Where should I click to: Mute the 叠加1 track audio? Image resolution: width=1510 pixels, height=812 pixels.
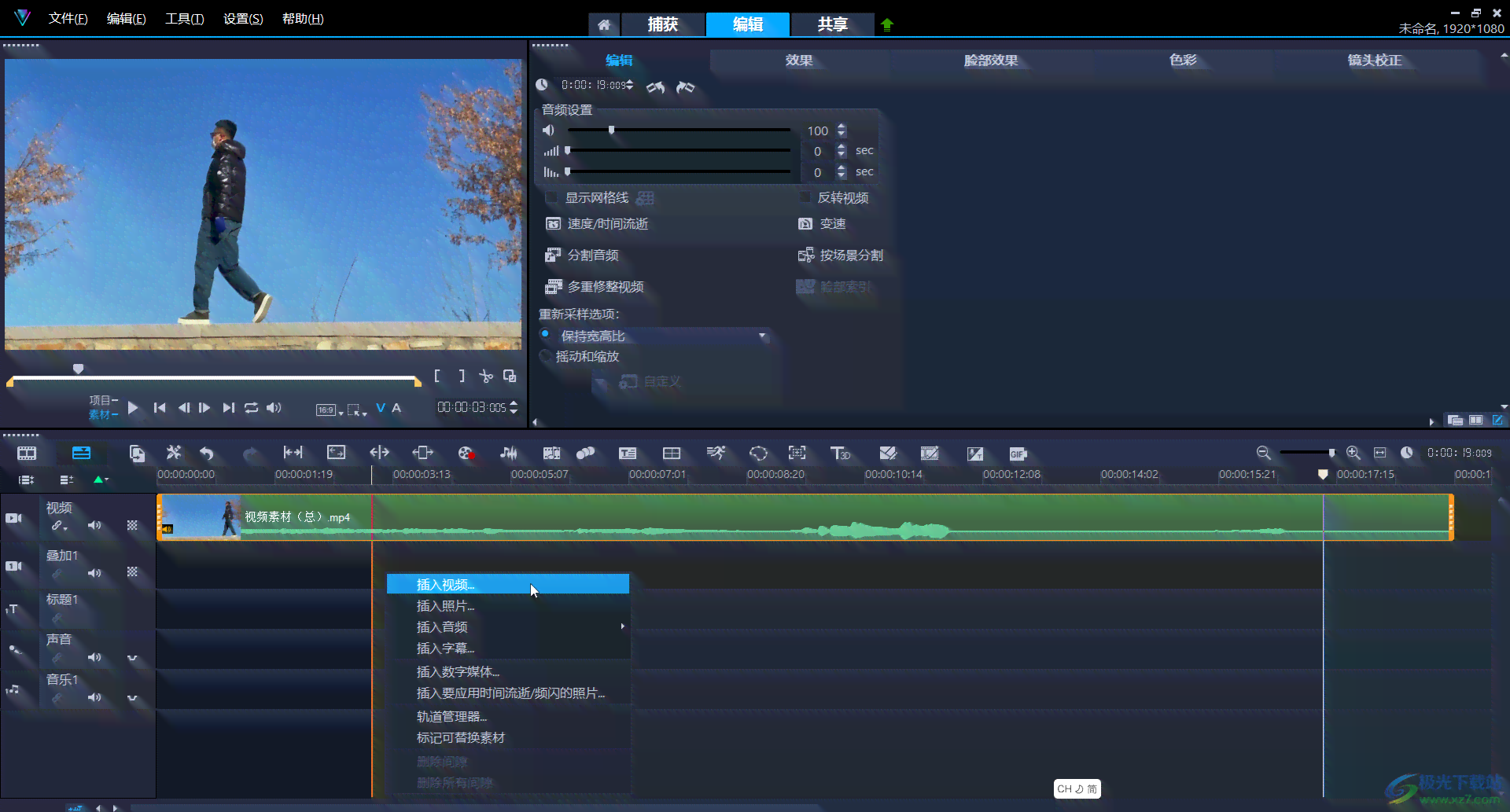point(94,573)
